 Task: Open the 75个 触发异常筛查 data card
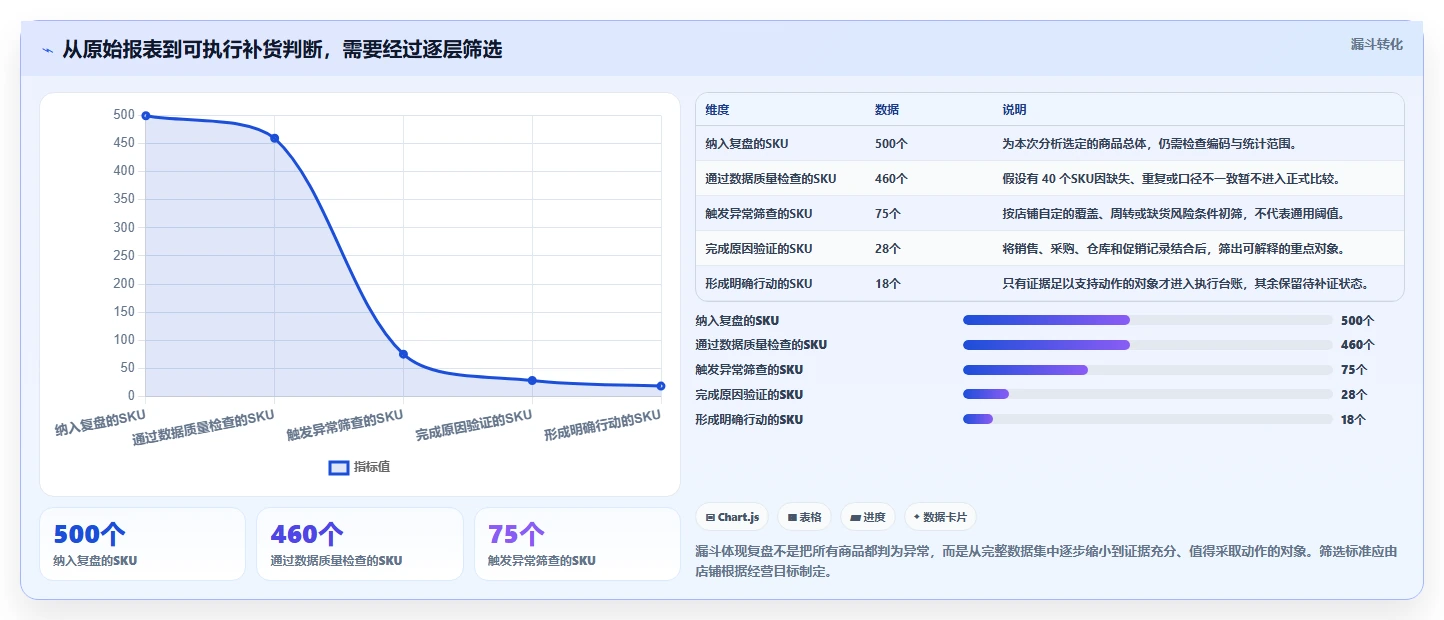point(577,544)
